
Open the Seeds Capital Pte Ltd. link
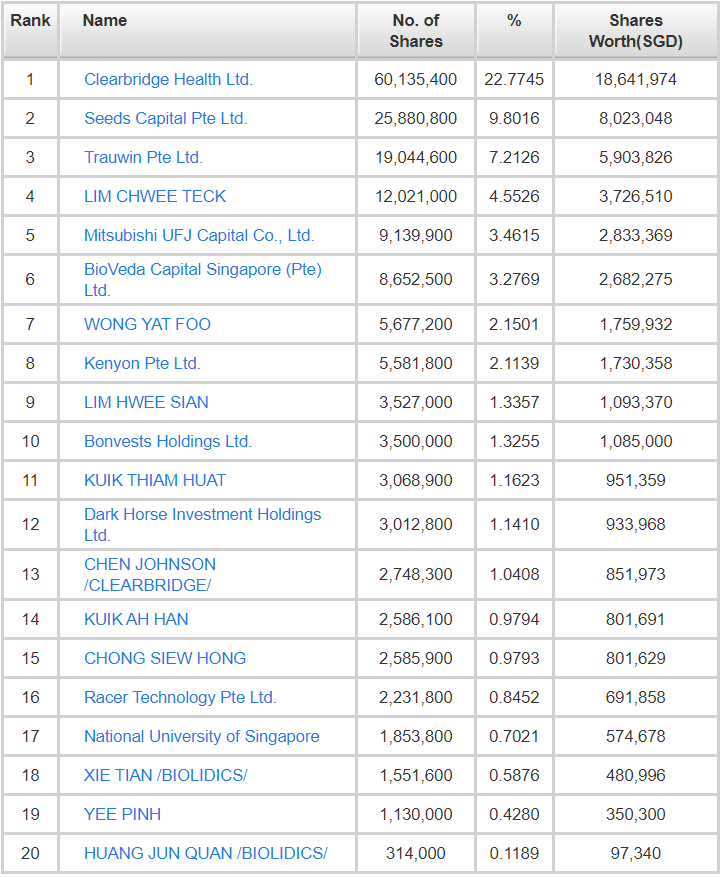click(166, 119)
